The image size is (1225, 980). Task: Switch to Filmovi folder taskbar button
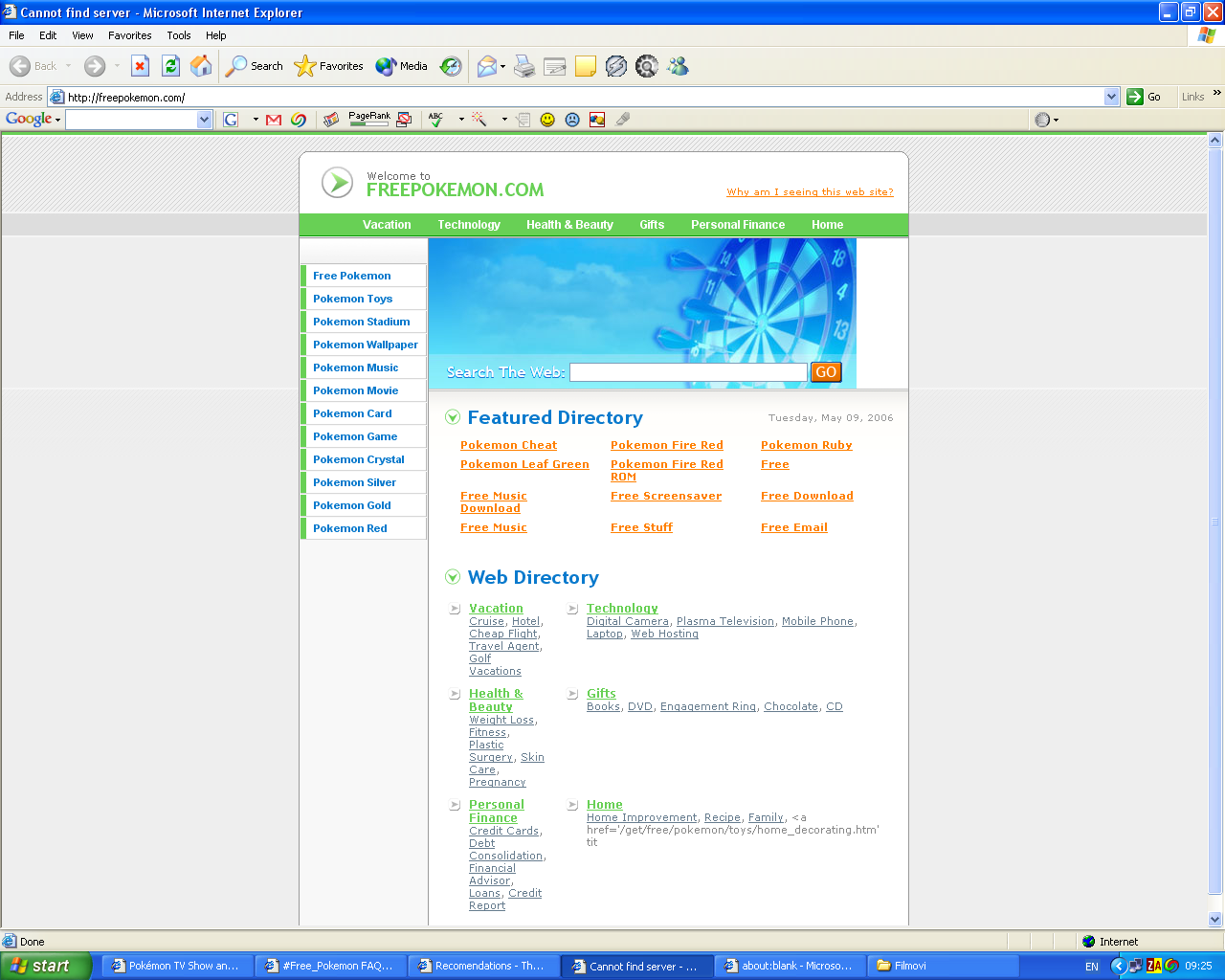(x=945, y=966)
